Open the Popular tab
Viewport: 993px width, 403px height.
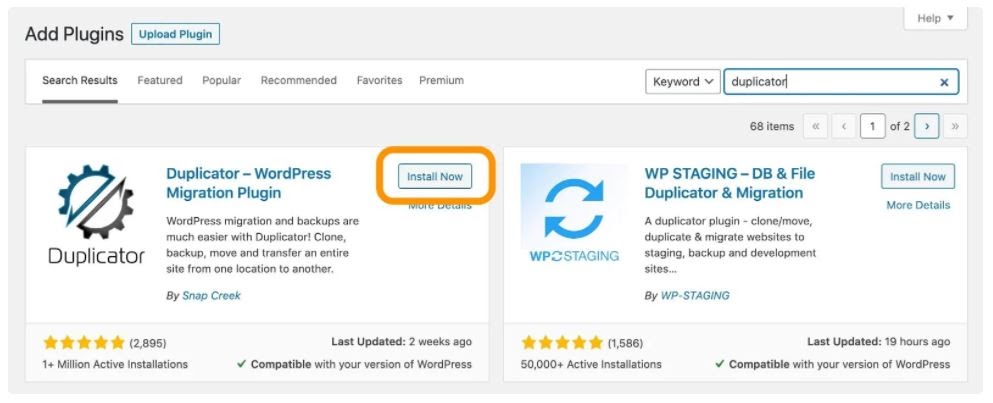pos(222,80)
